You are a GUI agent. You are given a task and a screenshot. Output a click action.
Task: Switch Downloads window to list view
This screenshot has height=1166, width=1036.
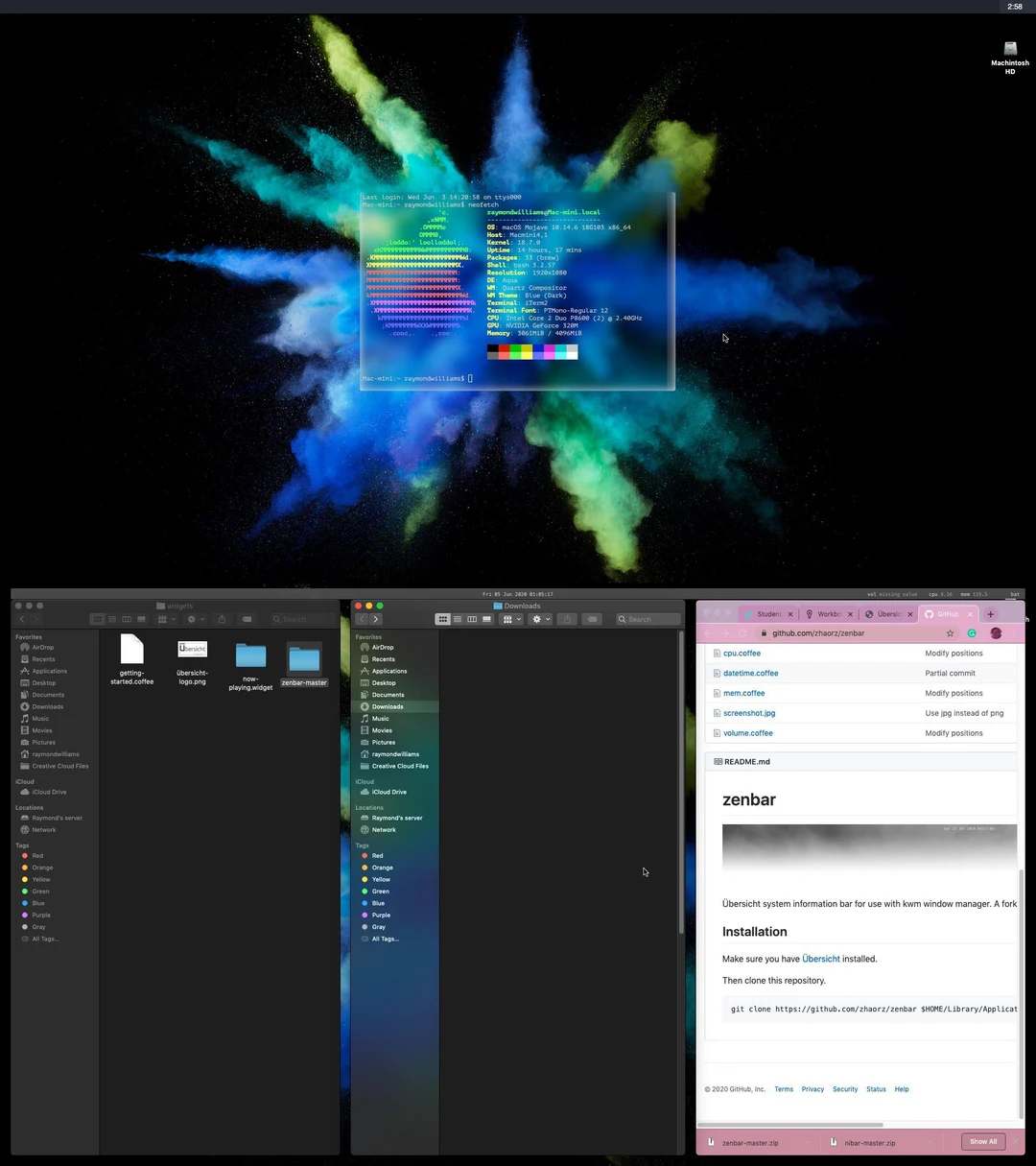458,619
